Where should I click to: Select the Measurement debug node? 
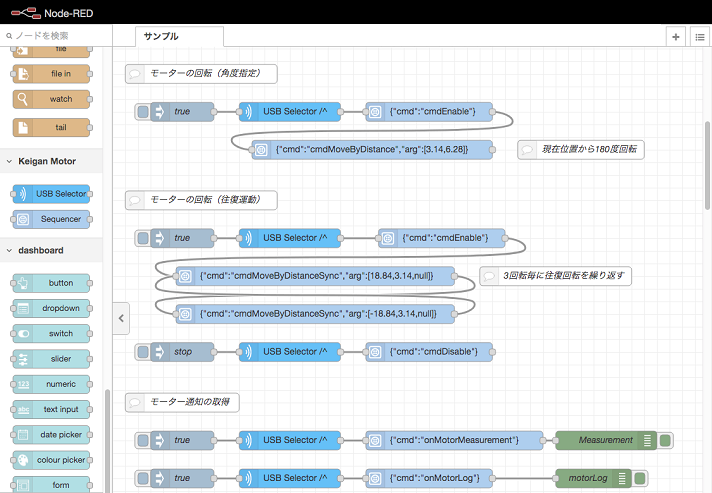pos(606,440)
